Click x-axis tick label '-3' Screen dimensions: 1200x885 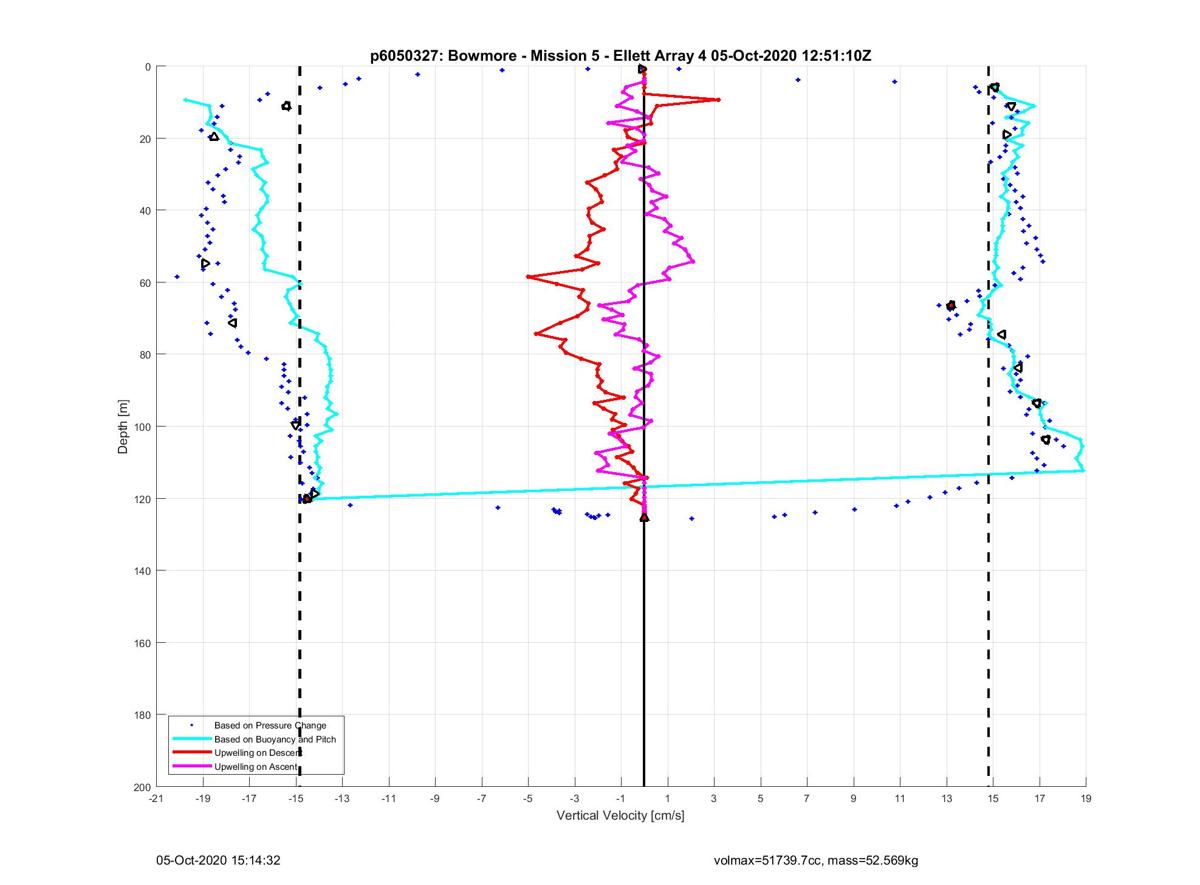click(x=575, y=799)
